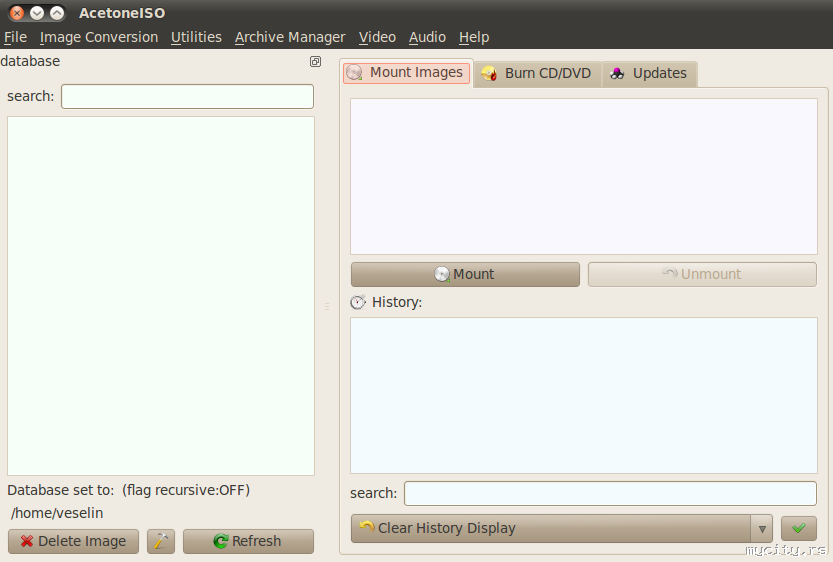Click the Updates tab icon
Viewport: 833px width, 562px height.
pos(617,73)
